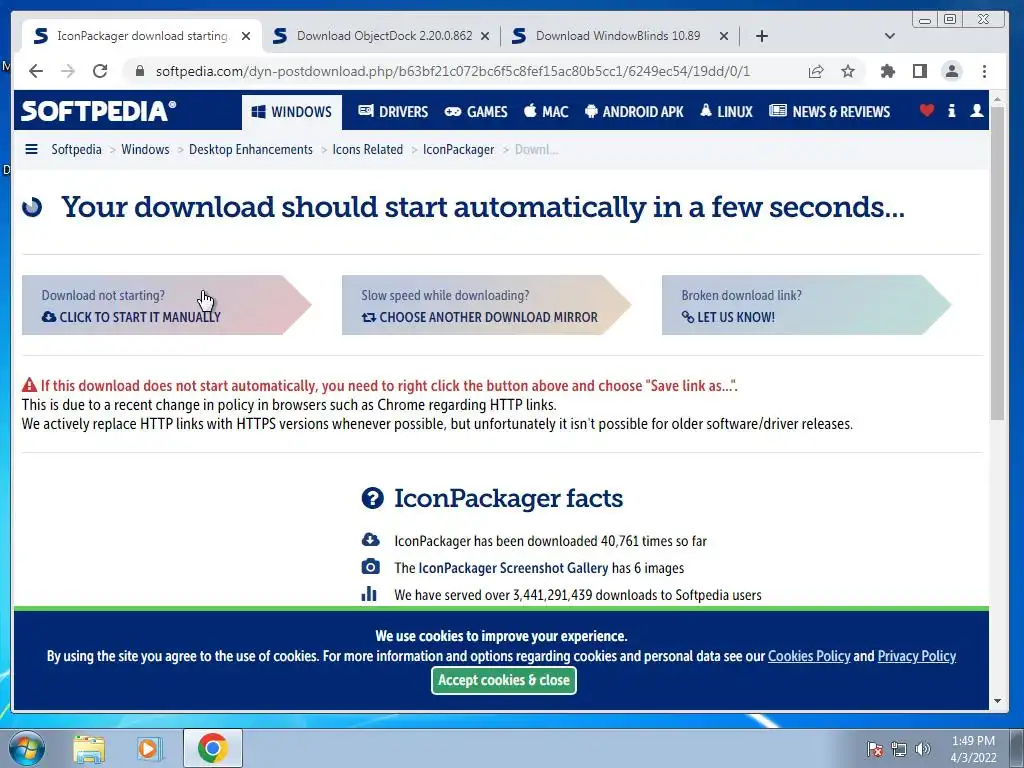
Task: Open the Chrome profile avatar
Action: [952, 71]
